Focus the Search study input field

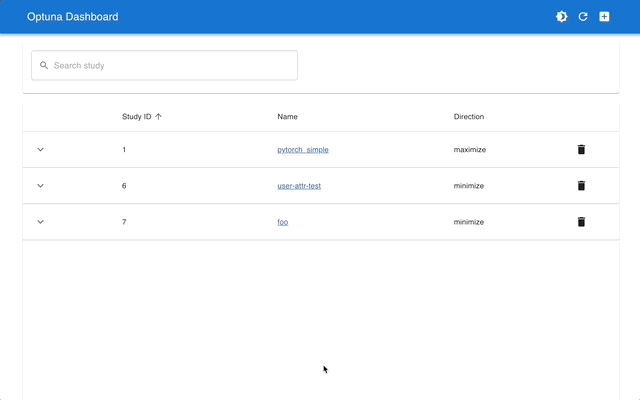[x=170, y=66]
